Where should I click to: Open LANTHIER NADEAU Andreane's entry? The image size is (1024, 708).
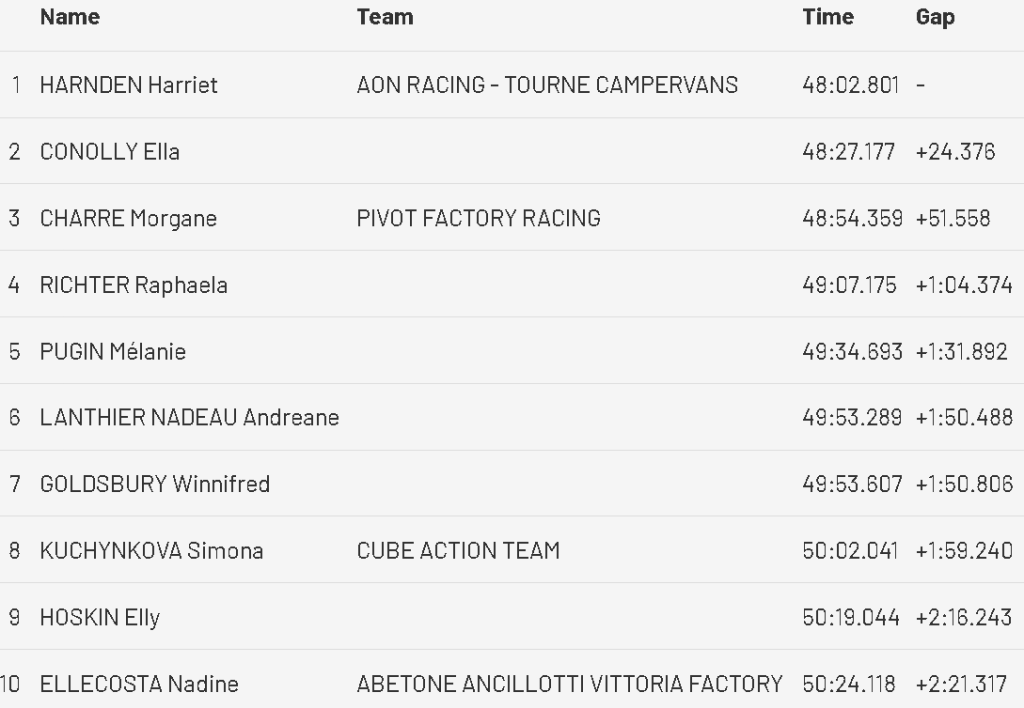pyautogui.click(x=189, y=418)
